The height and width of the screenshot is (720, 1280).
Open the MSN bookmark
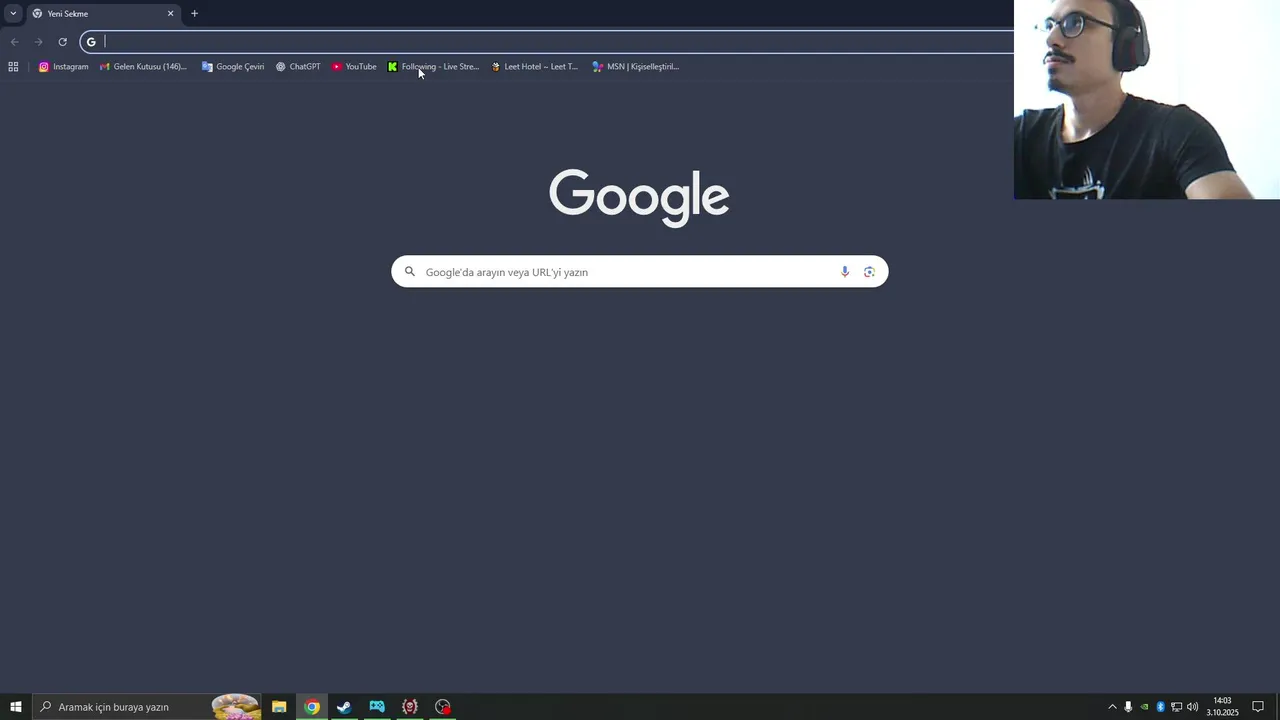635,67
